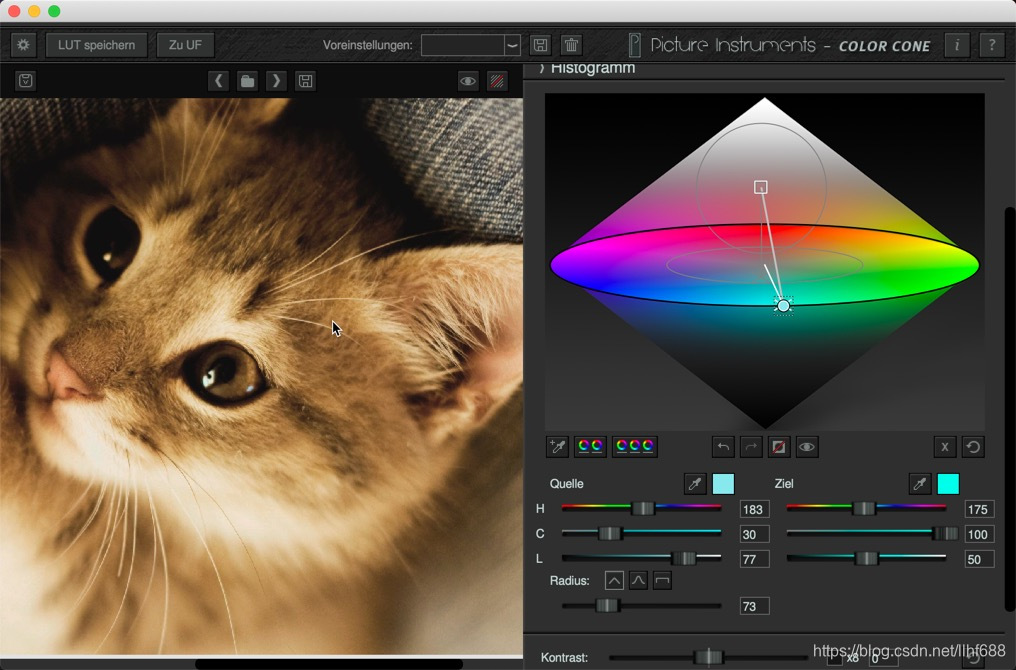
Task: Adjust the Ziel L lightness slider
Action: (x=866, y=557)
